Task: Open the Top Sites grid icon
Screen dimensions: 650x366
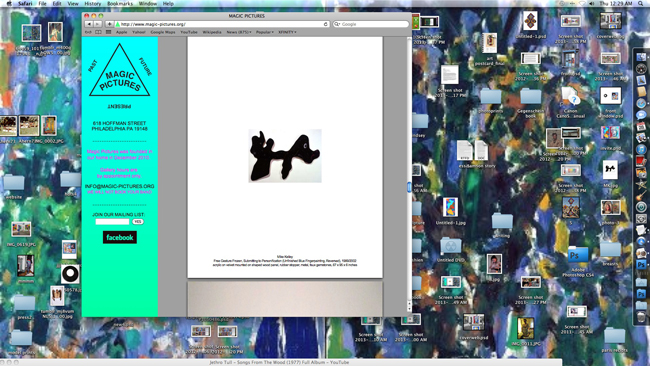Action: tap(108, 32)
